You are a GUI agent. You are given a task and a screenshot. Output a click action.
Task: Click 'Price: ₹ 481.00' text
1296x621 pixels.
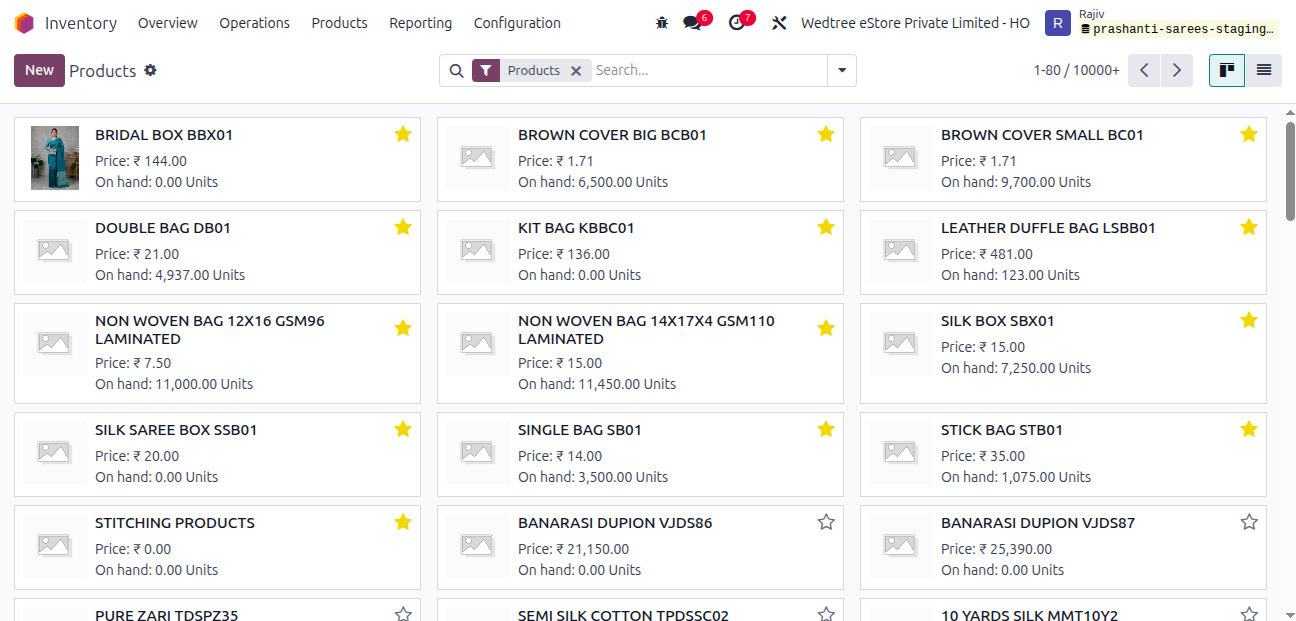987,254
